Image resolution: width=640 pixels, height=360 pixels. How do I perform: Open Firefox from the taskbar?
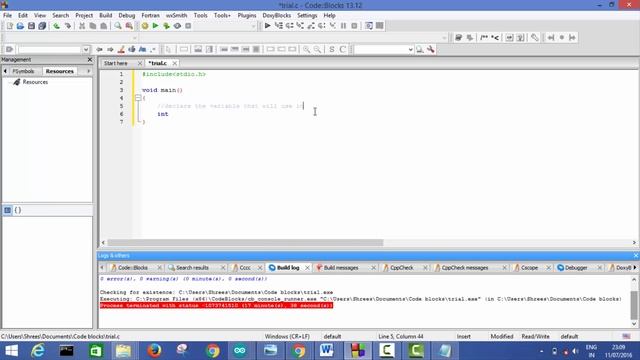(154, 351)
